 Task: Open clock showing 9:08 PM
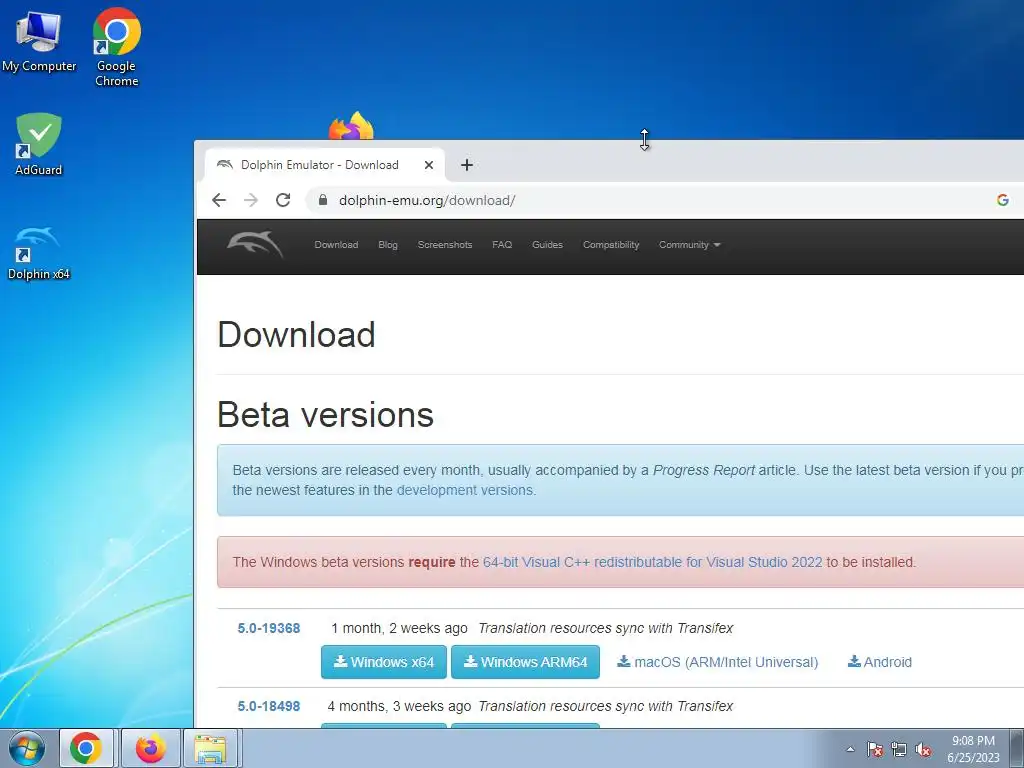coord(973,749)
